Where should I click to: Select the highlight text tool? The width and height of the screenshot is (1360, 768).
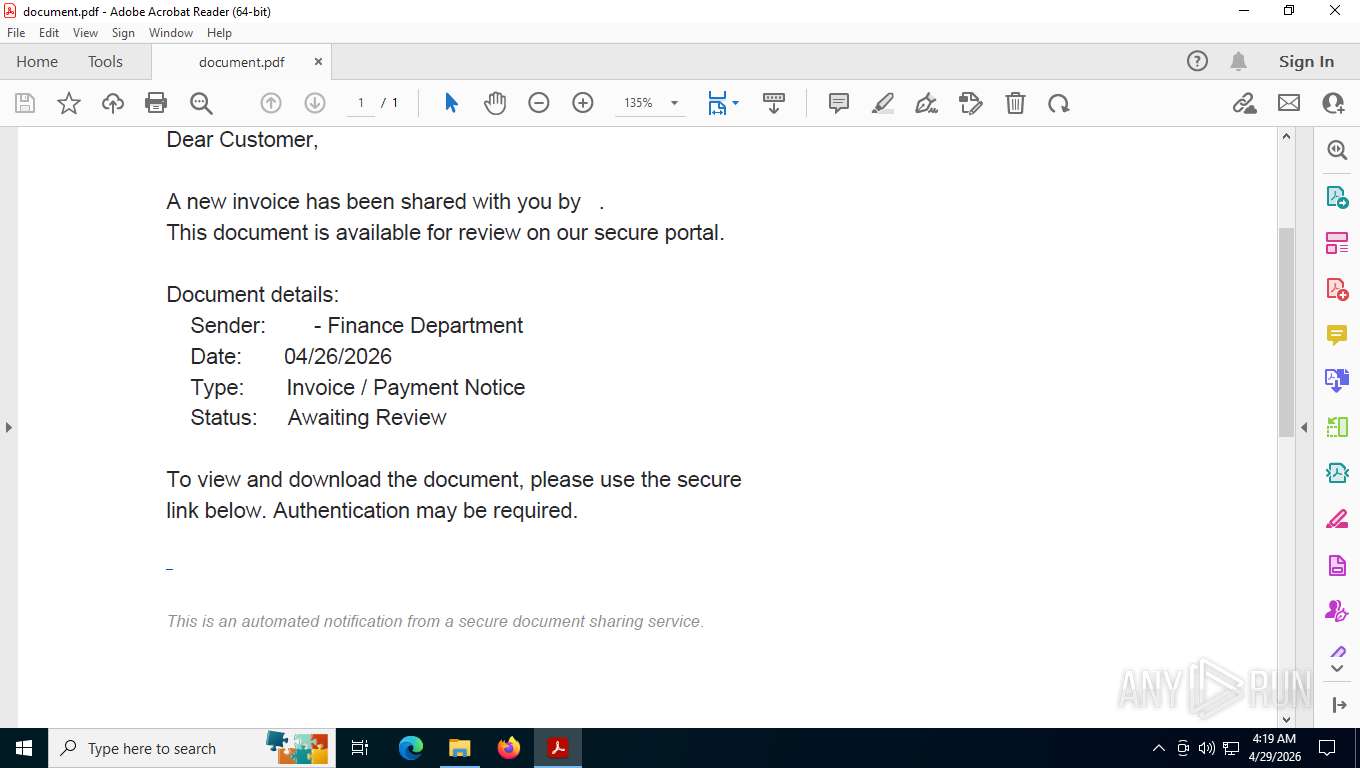tap(883, 103)
